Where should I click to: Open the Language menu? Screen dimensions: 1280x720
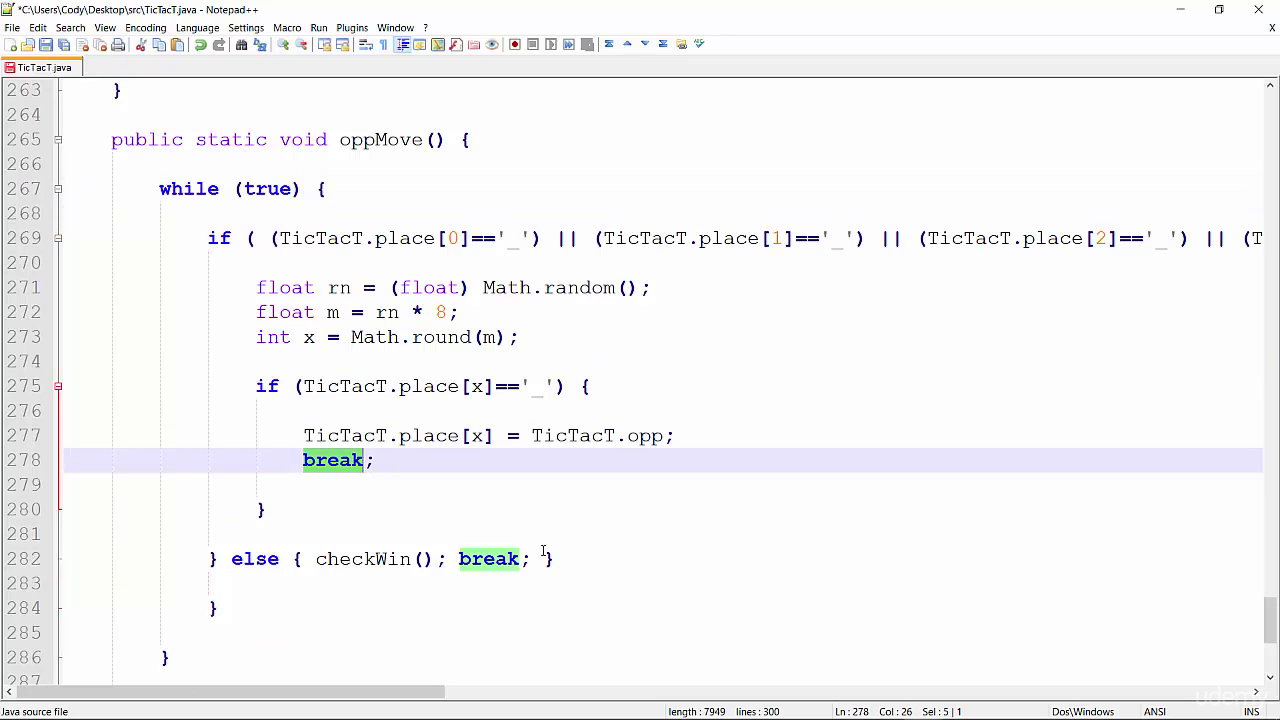pos(197,28)
